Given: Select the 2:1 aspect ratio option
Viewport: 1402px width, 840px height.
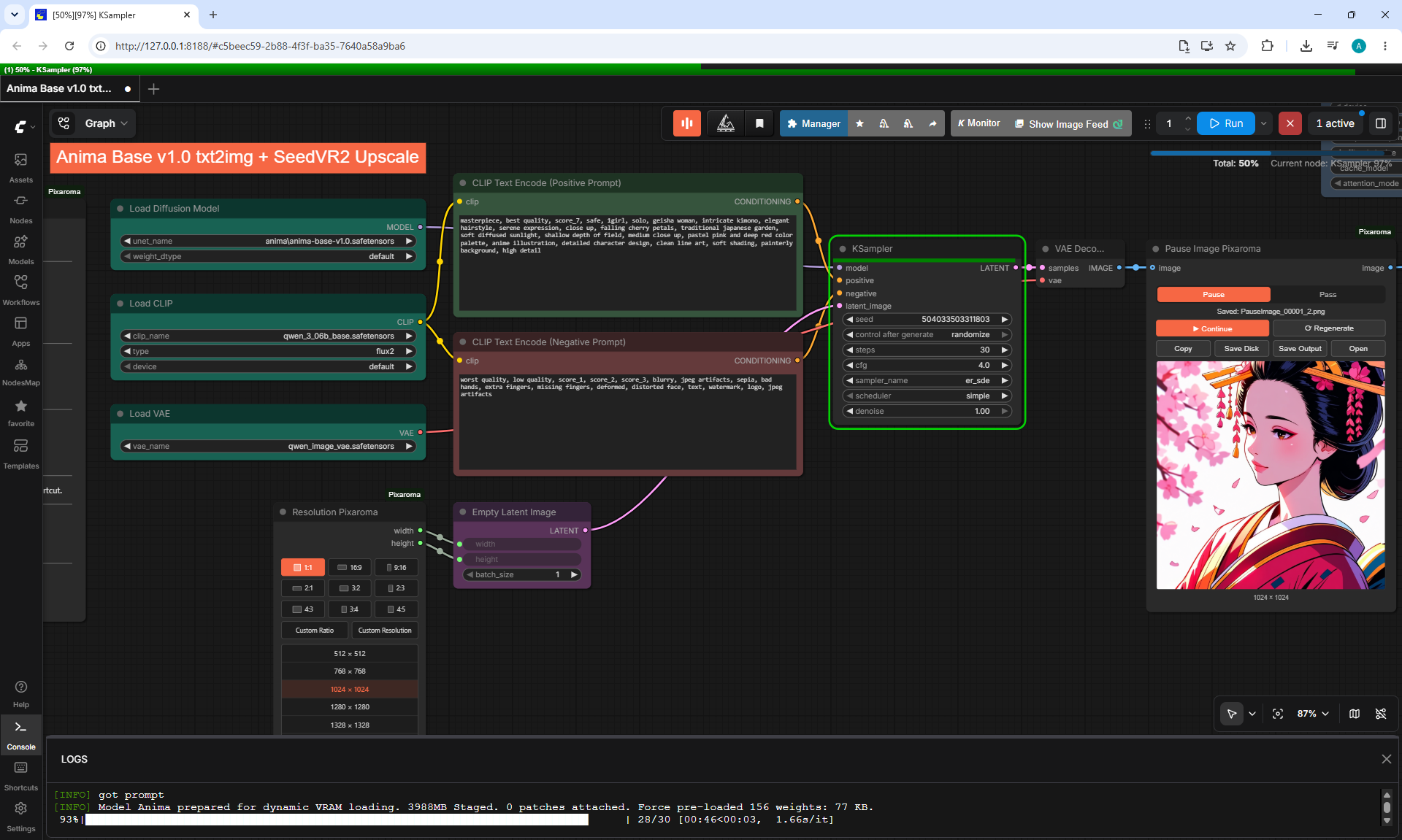Looking at the screenshot, I should click(x=303, y=587).
